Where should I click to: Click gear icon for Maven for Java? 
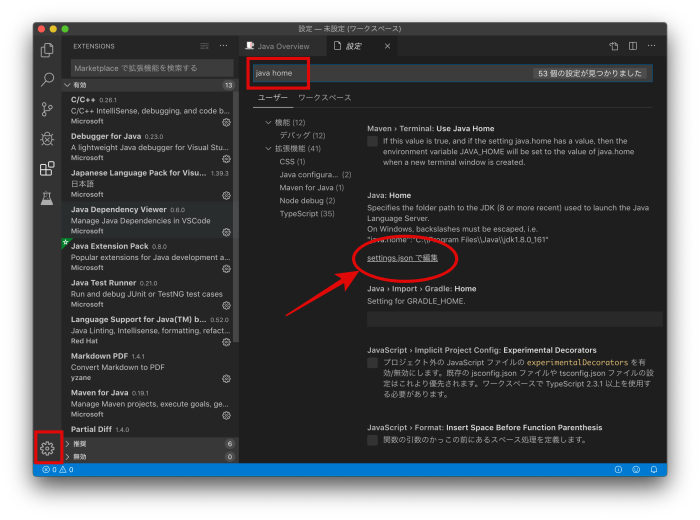(226, 415)
